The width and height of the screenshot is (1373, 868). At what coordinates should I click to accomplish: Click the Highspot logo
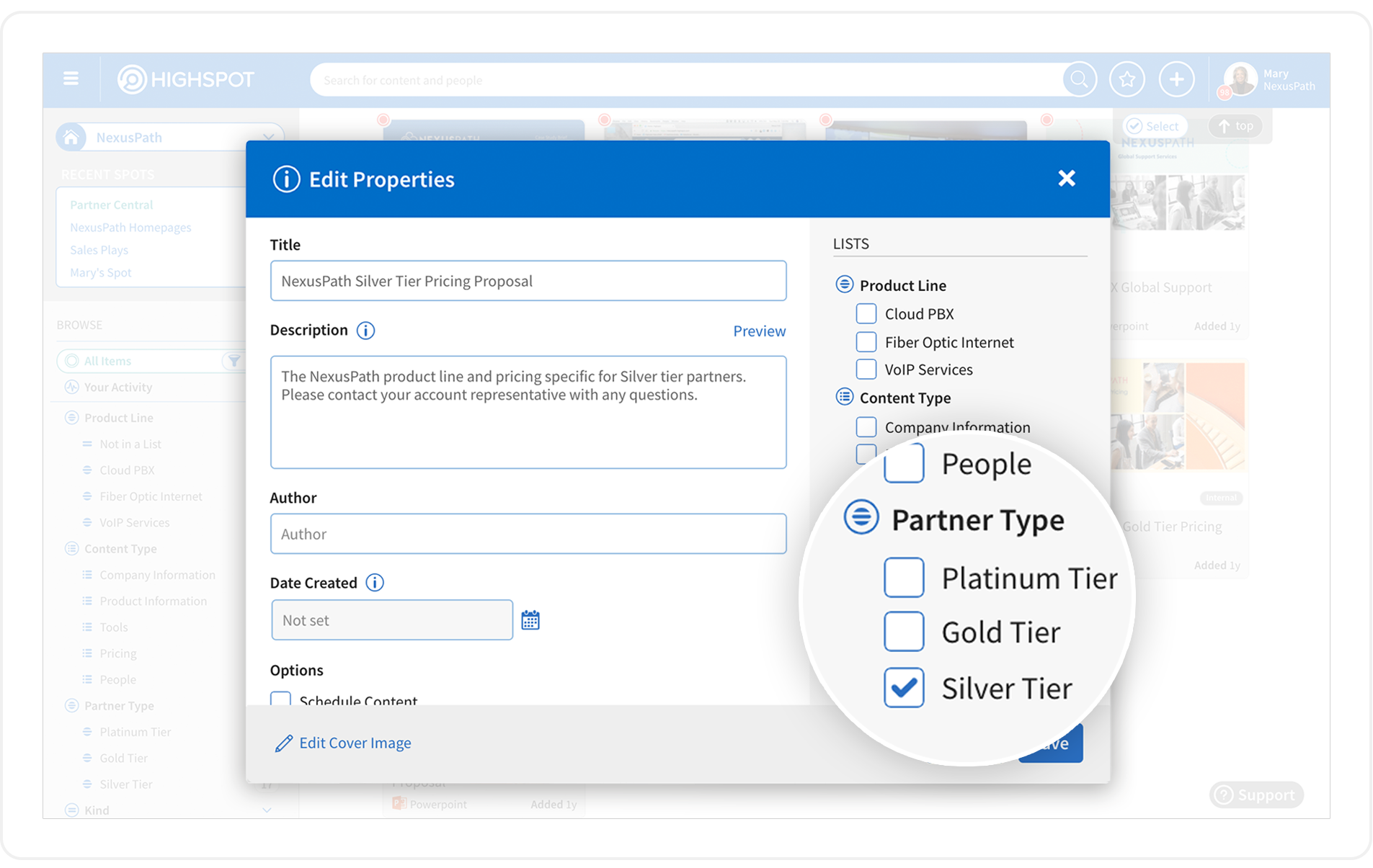pos(186,79)
